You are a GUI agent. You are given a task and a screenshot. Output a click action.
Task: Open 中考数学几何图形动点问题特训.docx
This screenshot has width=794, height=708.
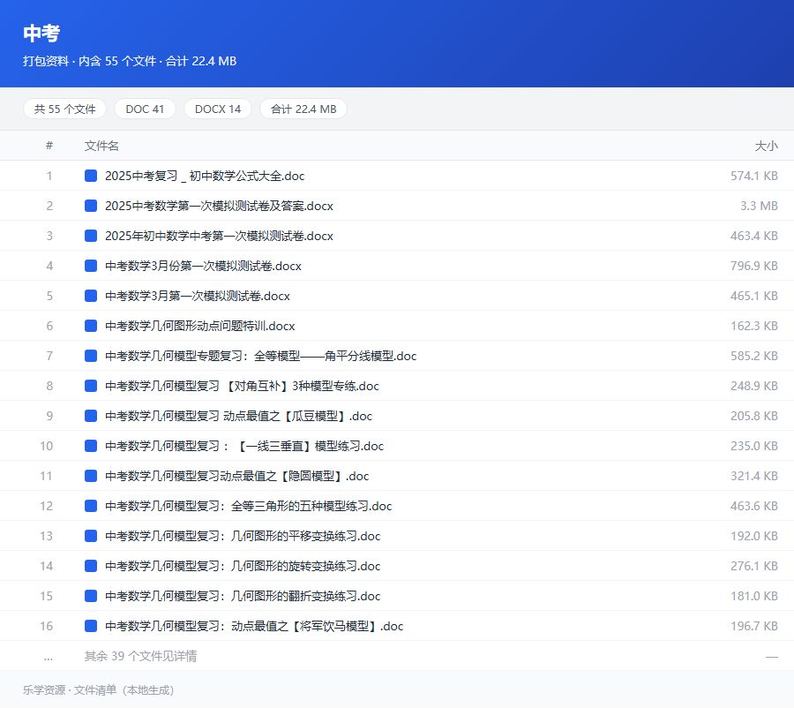[x=200, y=326]
